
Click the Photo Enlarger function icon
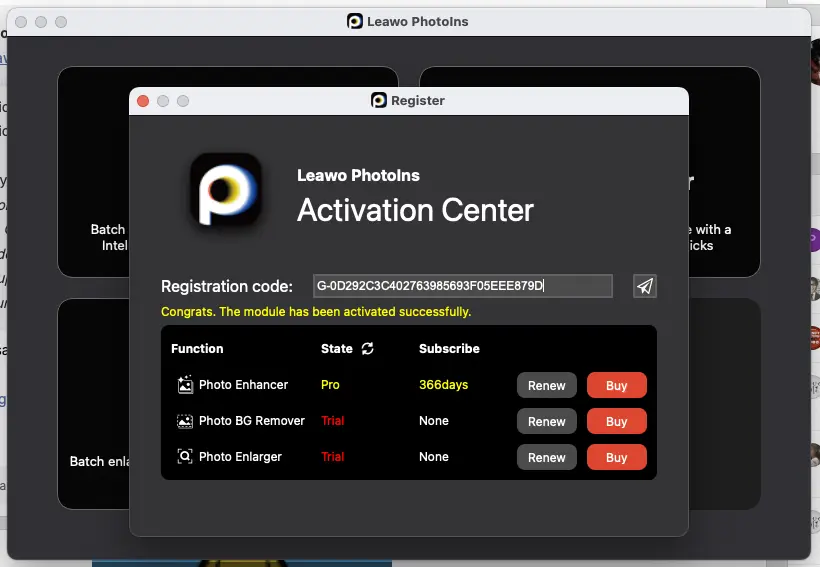[185, 457]
